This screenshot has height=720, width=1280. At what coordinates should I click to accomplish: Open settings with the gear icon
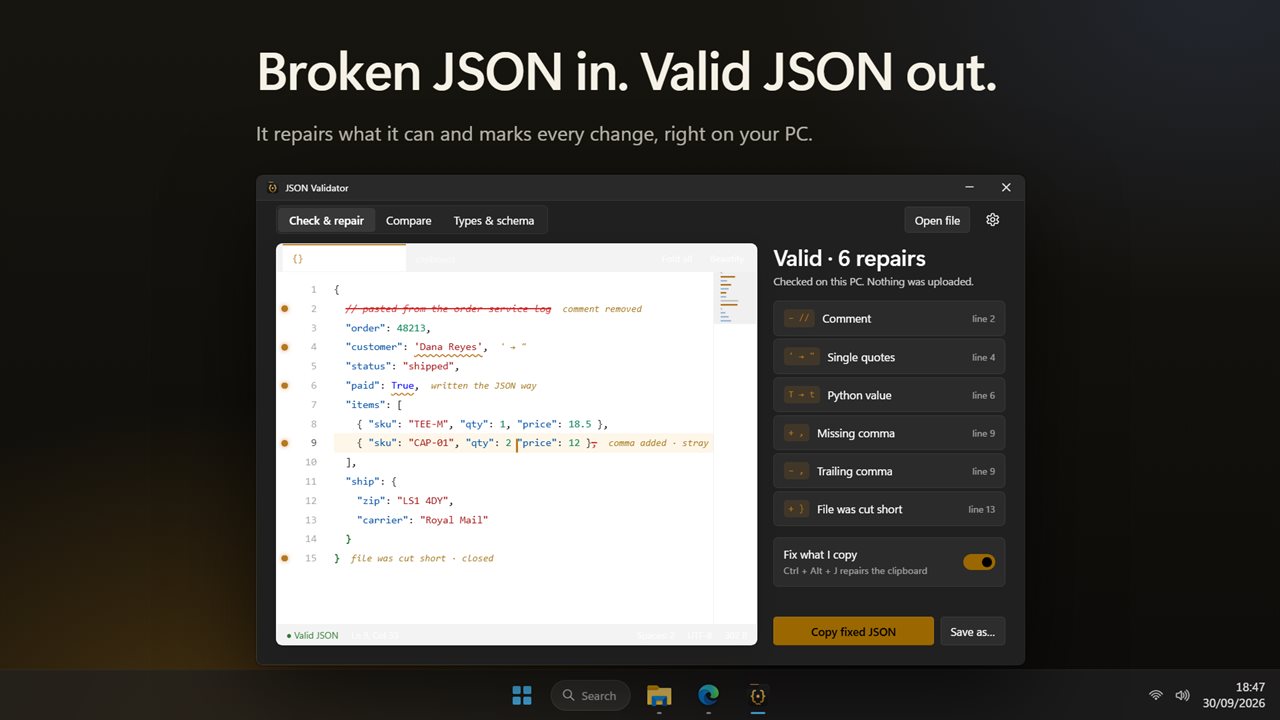tap(992, 220)
